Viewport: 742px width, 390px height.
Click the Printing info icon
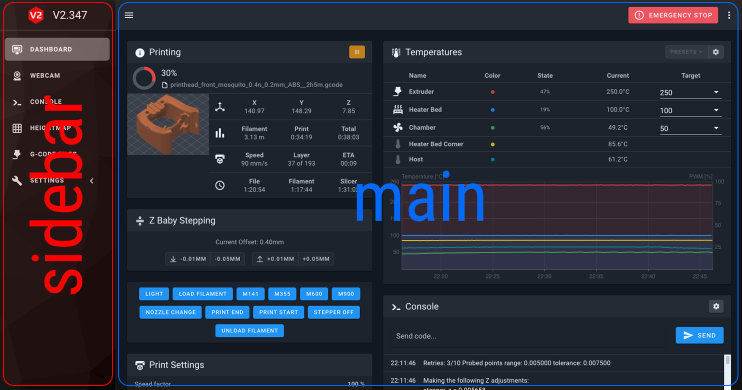[140, 53]
